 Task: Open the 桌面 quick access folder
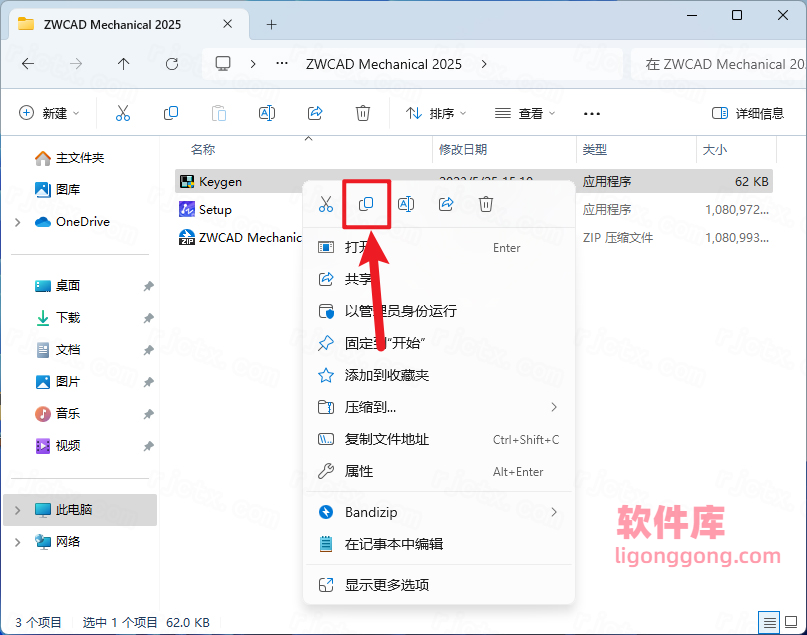click(x=58, y=286)
